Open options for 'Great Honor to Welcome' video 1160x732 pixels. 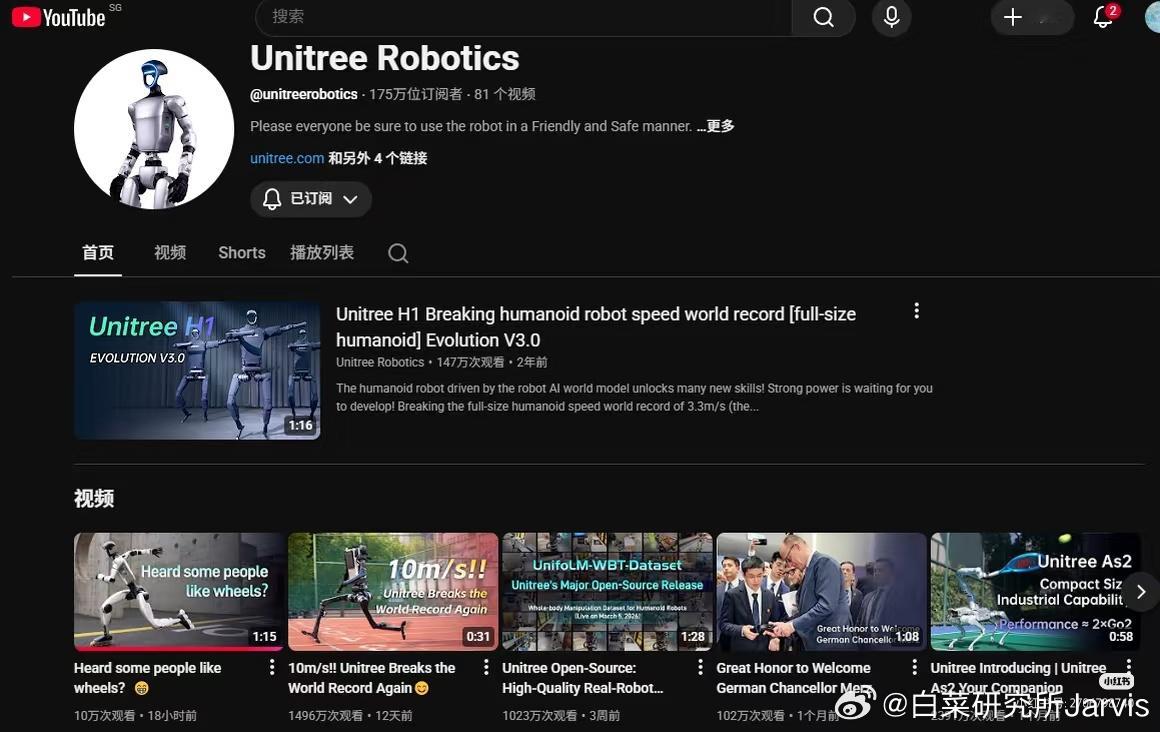(x=914, y=668)
